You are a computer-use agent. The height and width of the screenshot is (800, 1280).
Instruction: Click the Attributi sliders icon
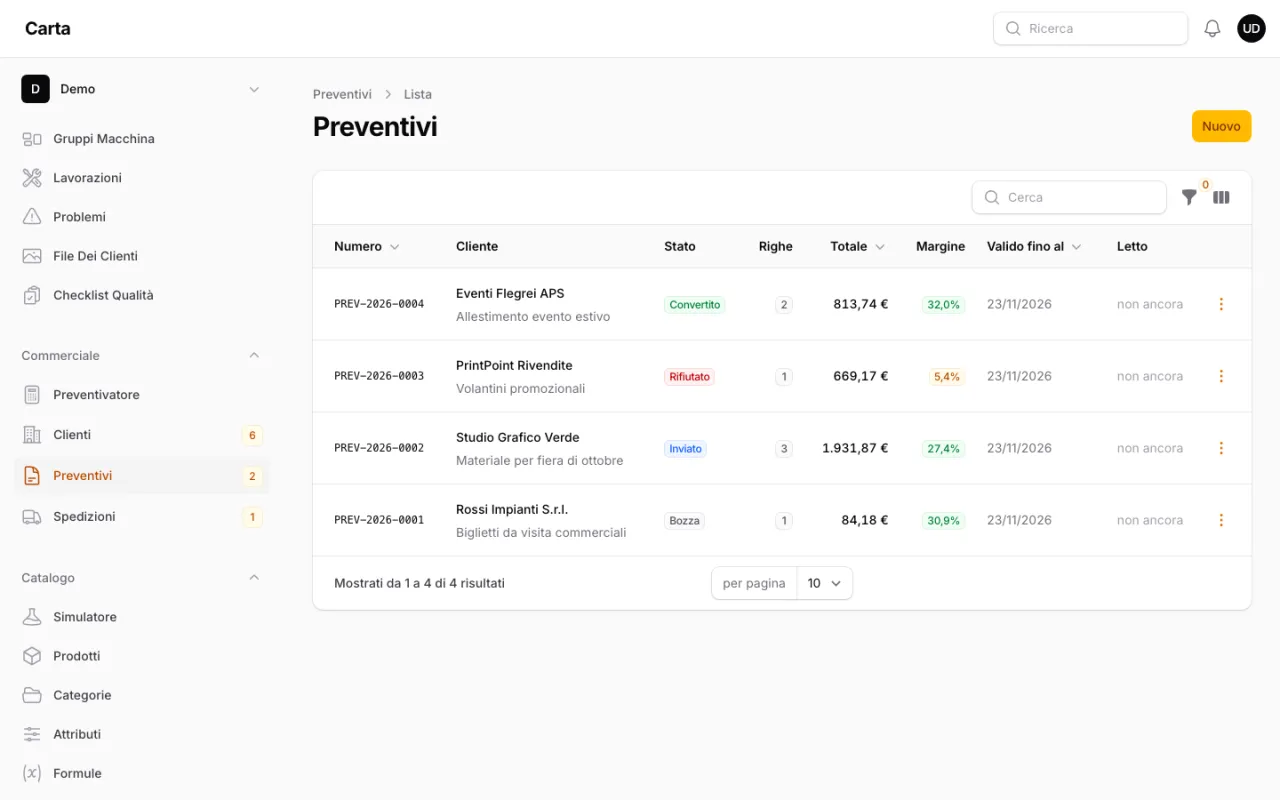[x=32, y=734]
